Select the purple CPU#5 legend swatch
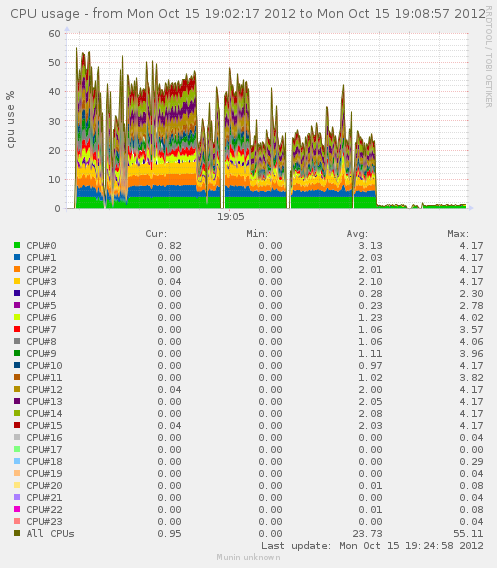Image resolution: width=497 pixels, height=568 pixels. [17, 305]
